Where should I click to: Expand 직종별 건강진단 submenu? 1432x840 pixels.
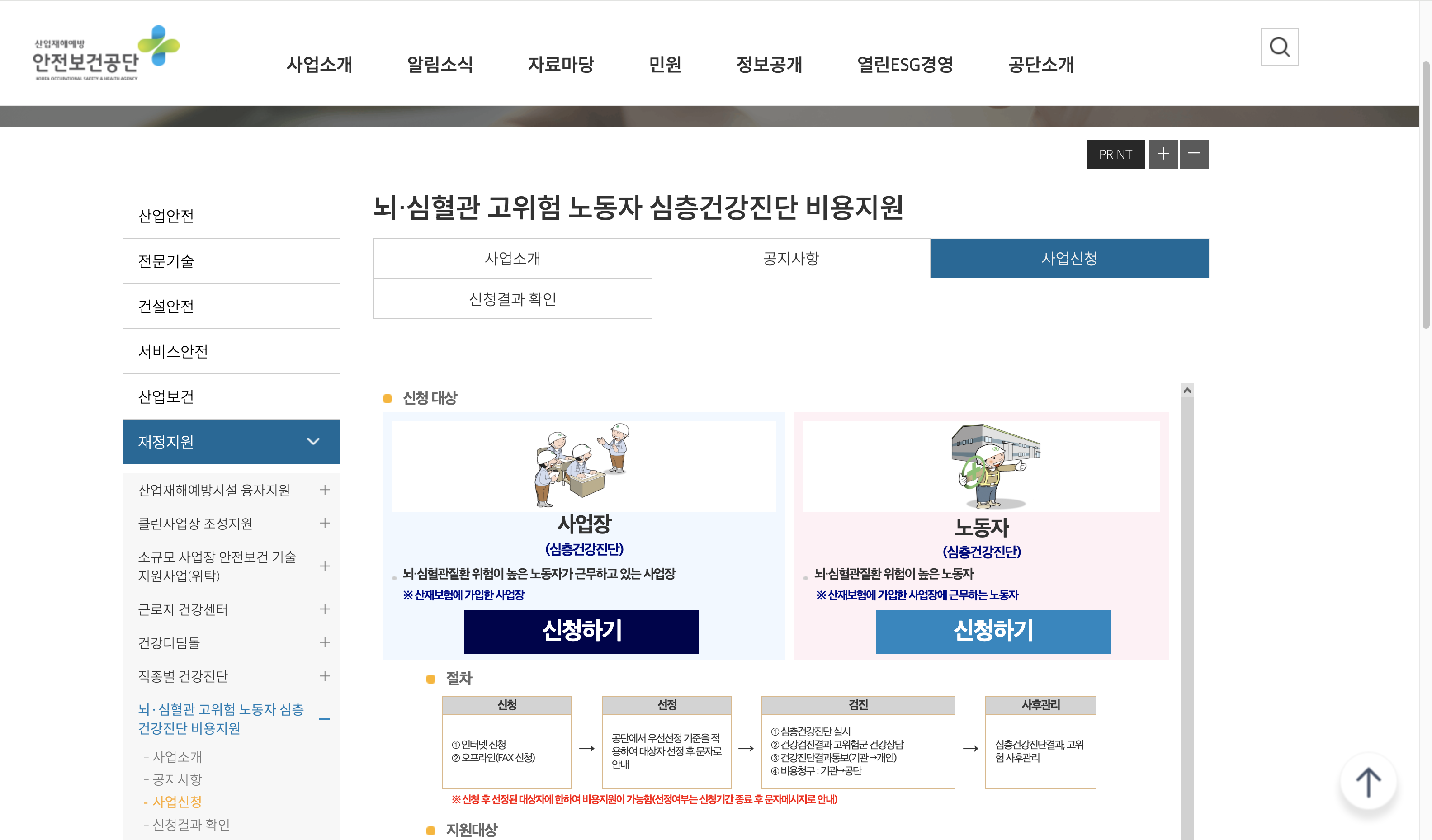325,676
